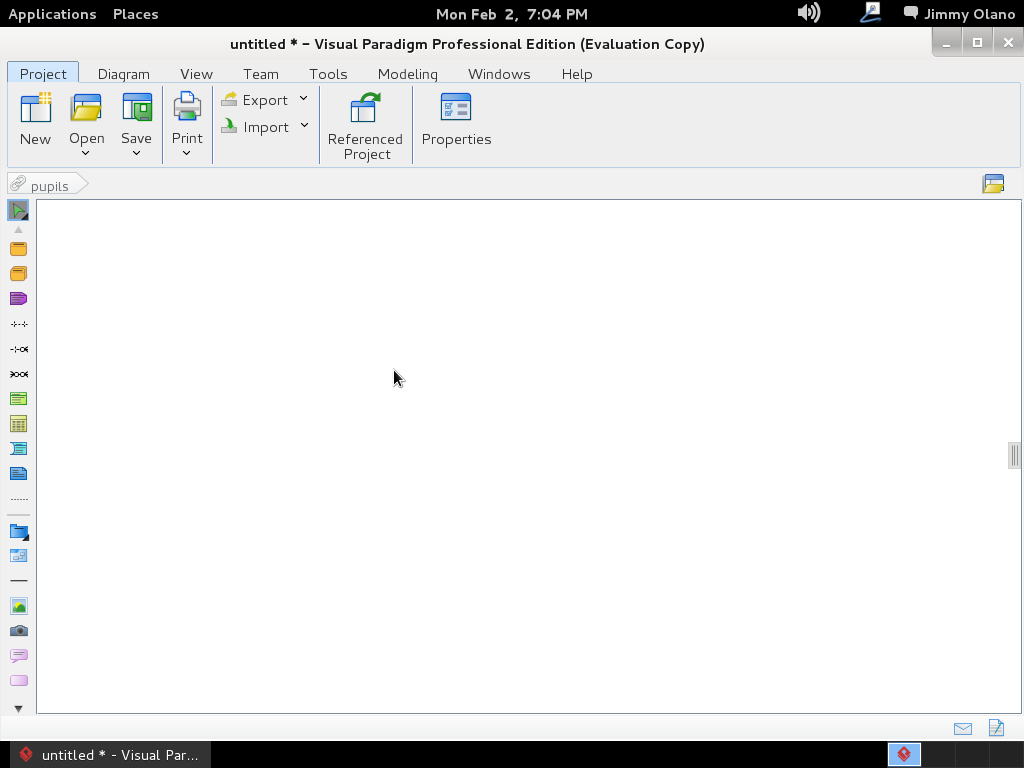1024x768 pixels.
Task: Open project Properties from the ribbon
Action: (456, 120)
